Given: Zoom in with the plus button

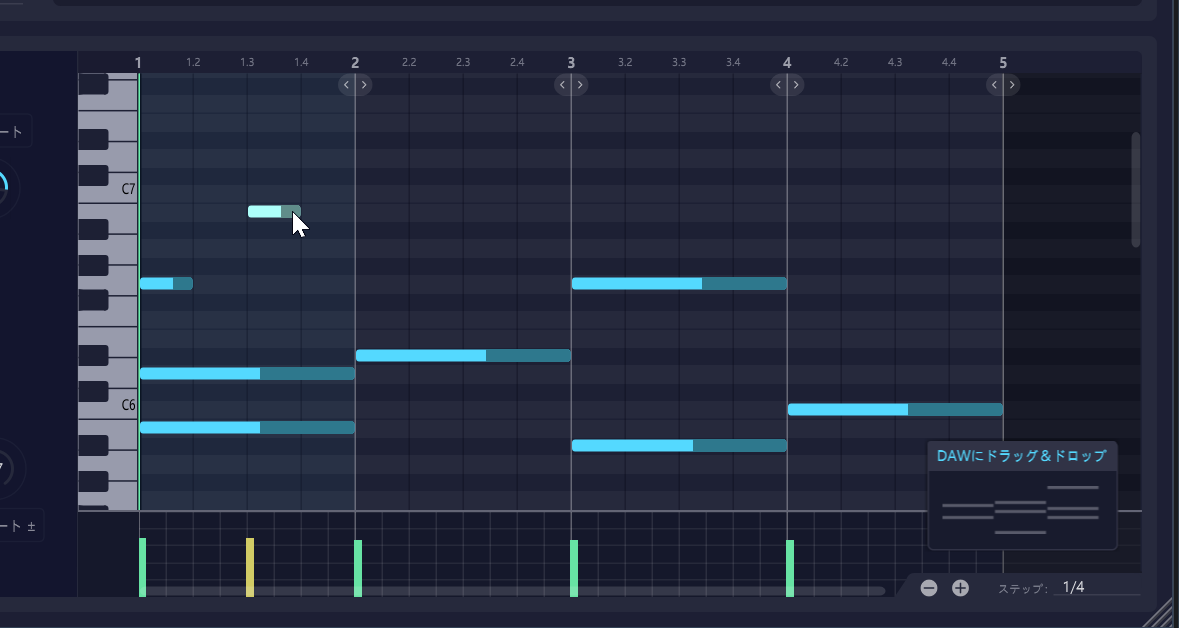Looking at the screenshot, I should point(960,588).
